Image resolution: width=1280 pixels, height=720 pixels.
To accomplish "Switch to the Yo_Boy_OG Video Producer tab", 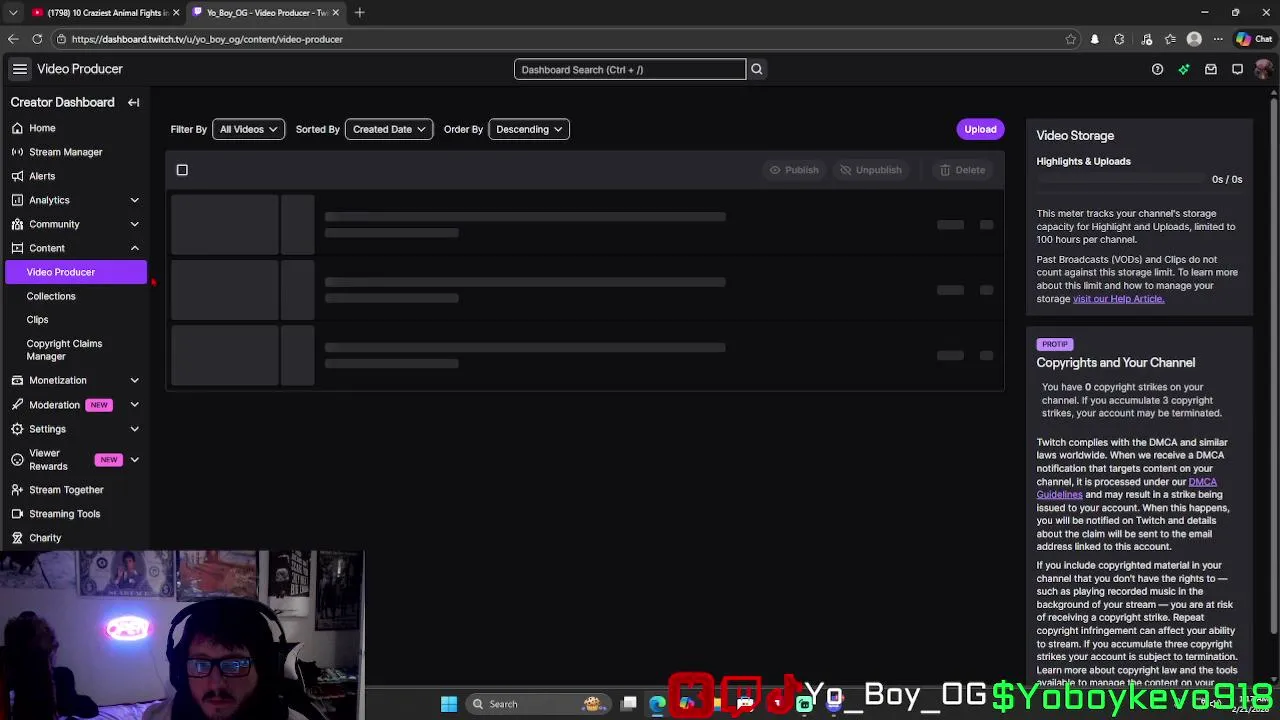I will (x=265, y=12).
